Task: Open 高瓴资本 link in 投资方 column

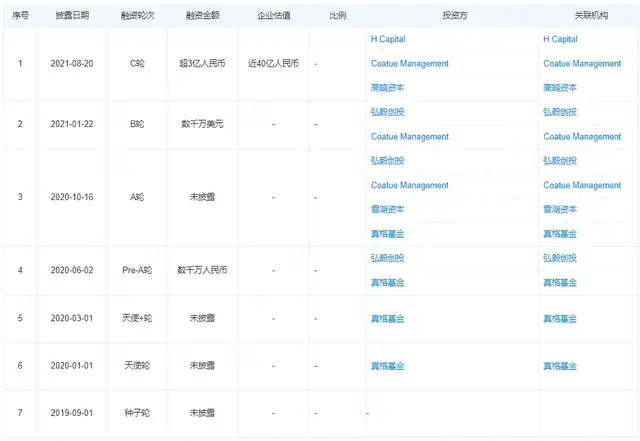Action: pyautogui.click(x=387, y=88)
